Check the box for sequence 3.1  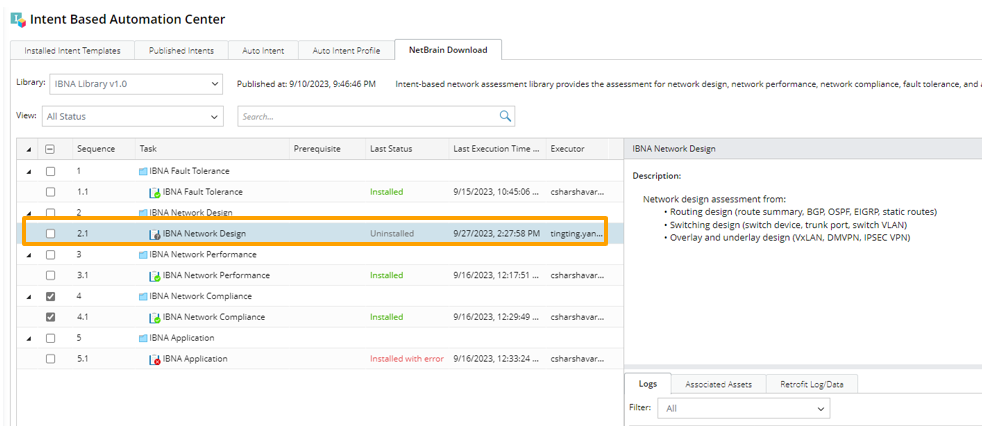click(51, 275)
